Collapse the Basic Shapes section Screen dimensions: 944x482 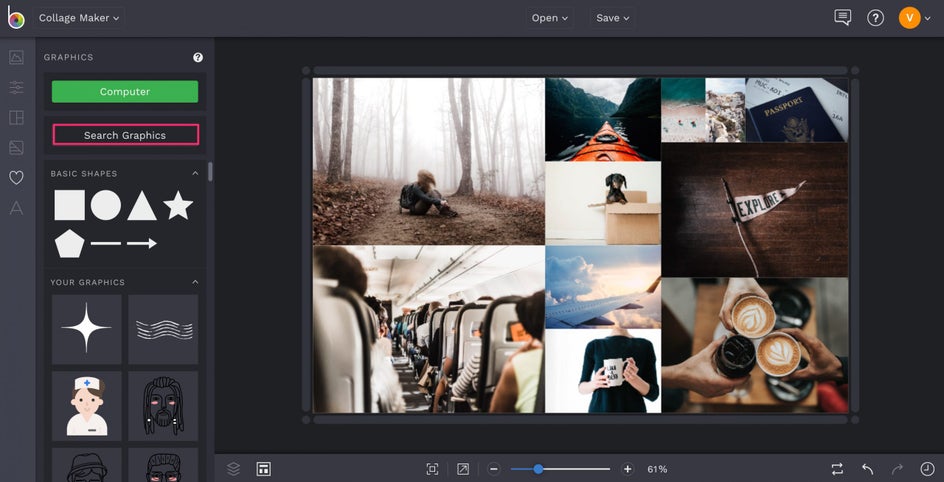pyautogui.click(x=195, y=173)
